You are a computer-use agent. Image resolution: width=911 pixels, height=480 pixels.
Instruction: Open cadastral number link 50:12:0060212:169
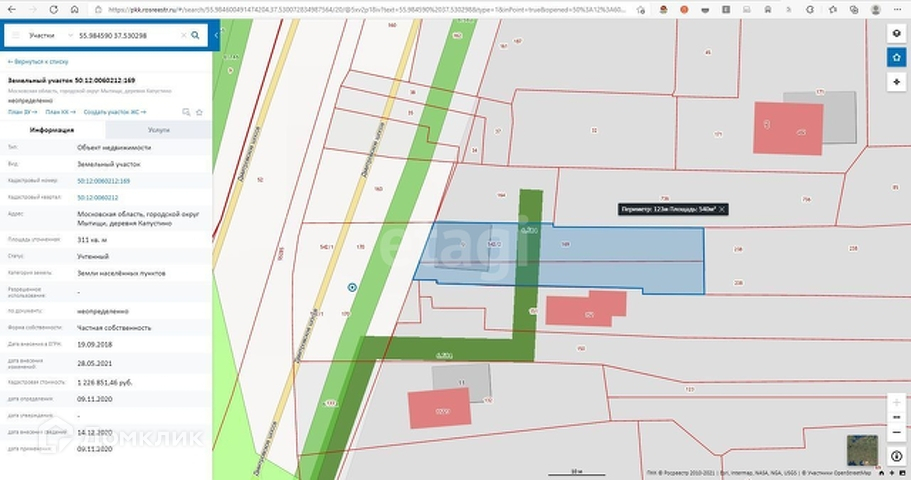click(103, 181)
